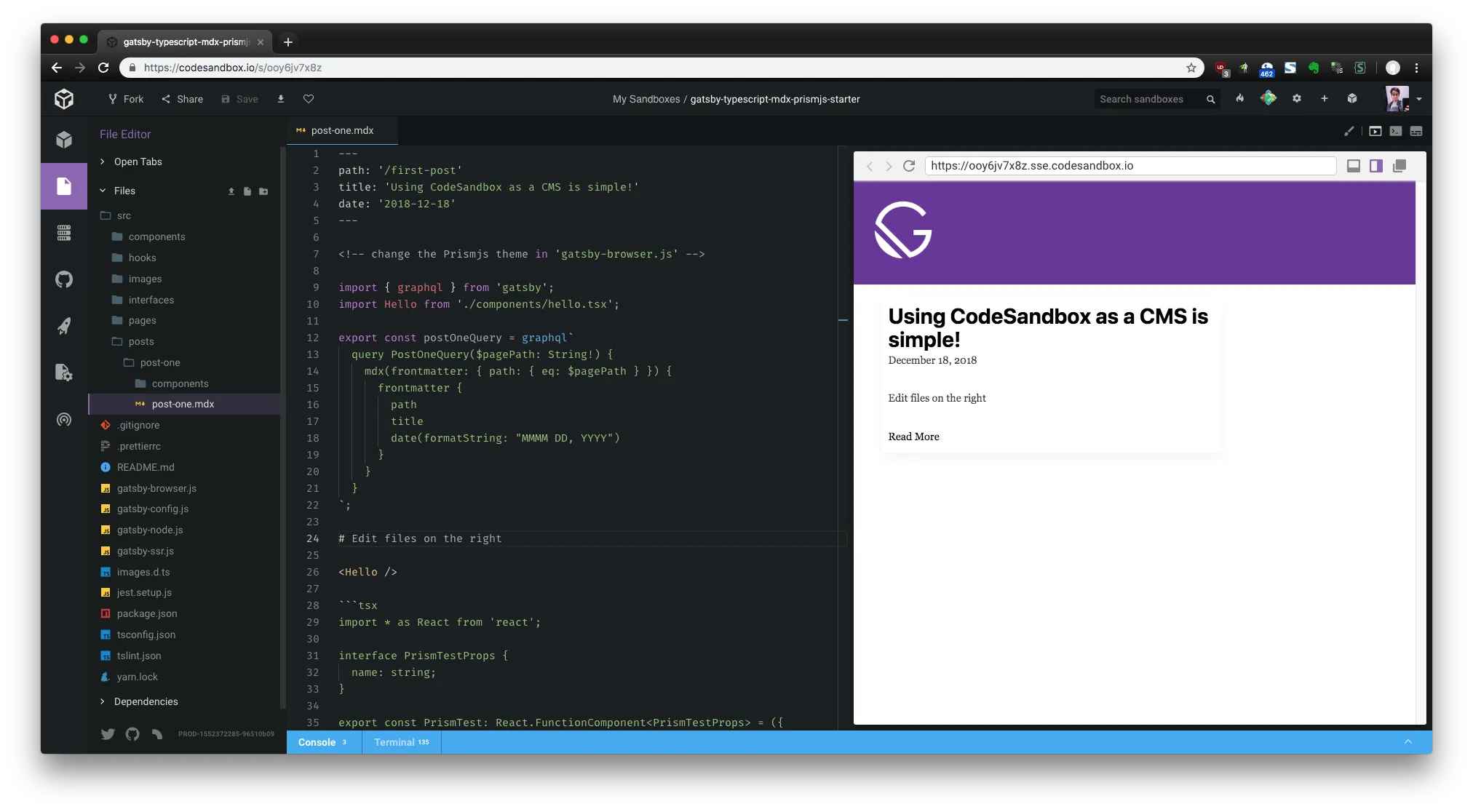
Task: Switch preview to full browser view layout
Action: pyautogui.click(x=1354, y=166)
